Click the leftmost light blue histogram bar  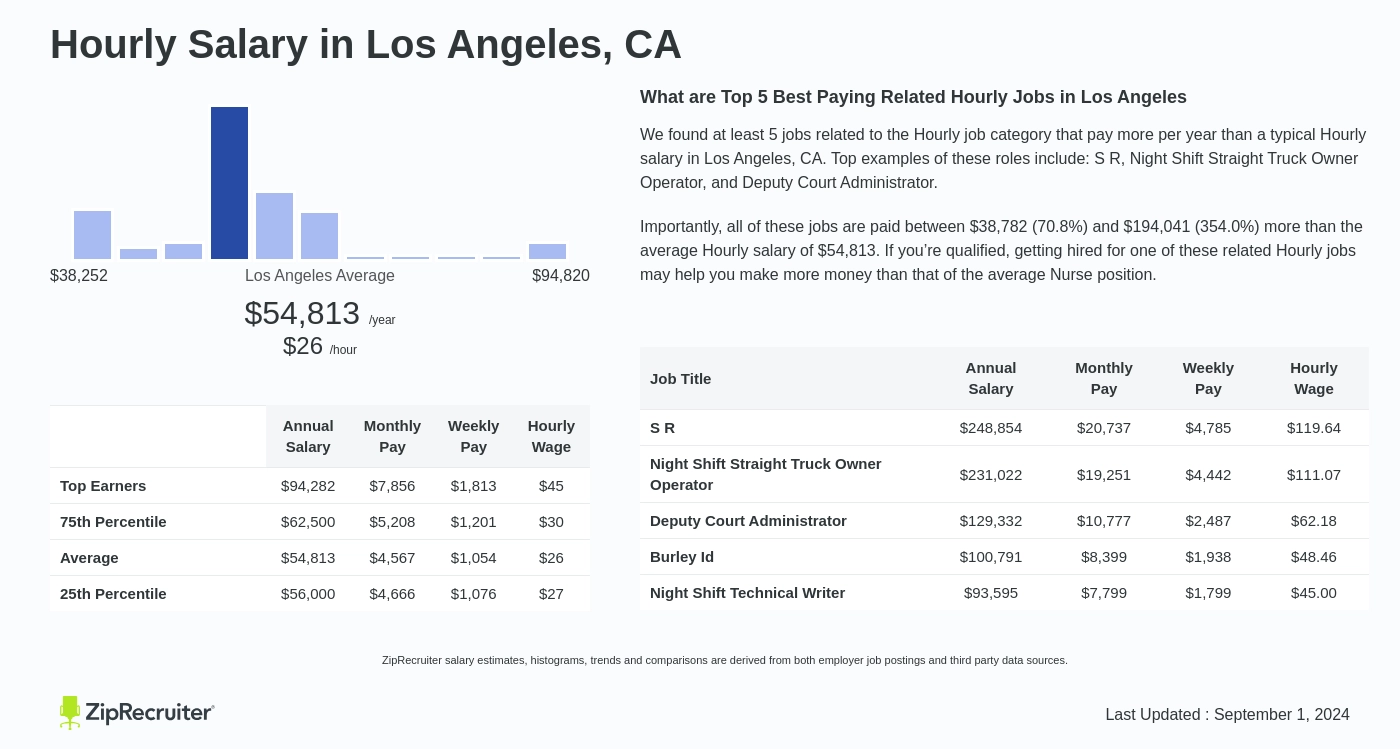pyautogui.click(x=92, y=235)
